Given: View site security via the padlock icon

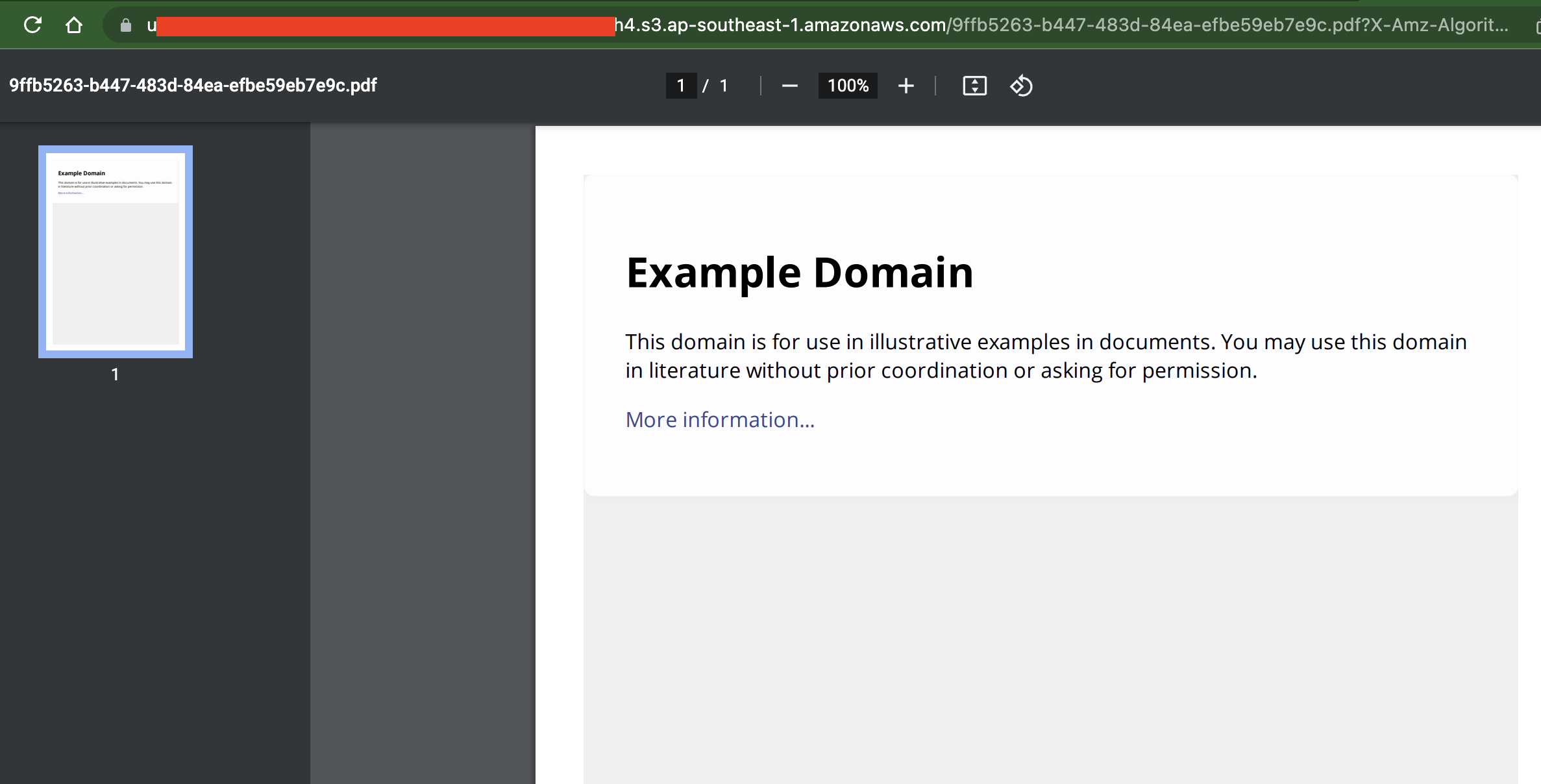Looking at the screenshot, I should pyautogui.click(x=126, y=25).
